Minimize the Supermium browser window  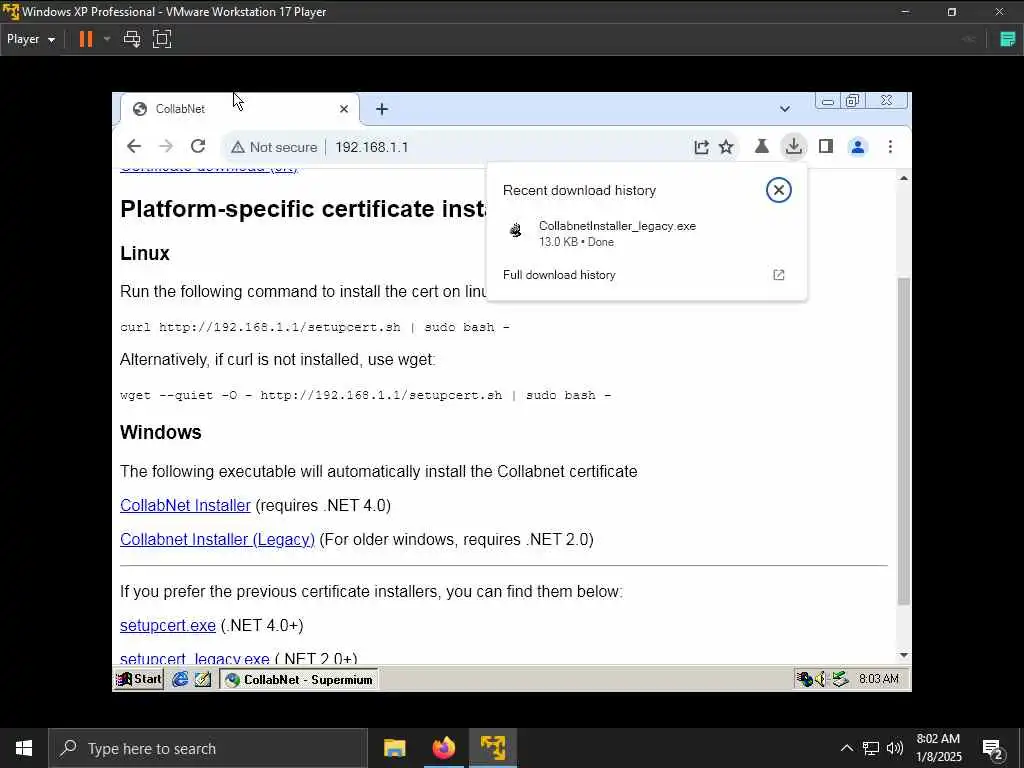(827, 101)
